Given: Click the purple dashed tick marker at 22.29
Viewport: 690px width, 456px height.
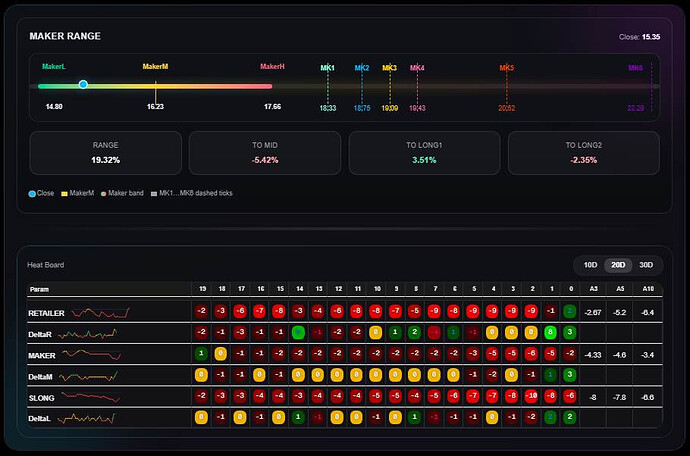Looking at the screenshot, I should point(651,87).
